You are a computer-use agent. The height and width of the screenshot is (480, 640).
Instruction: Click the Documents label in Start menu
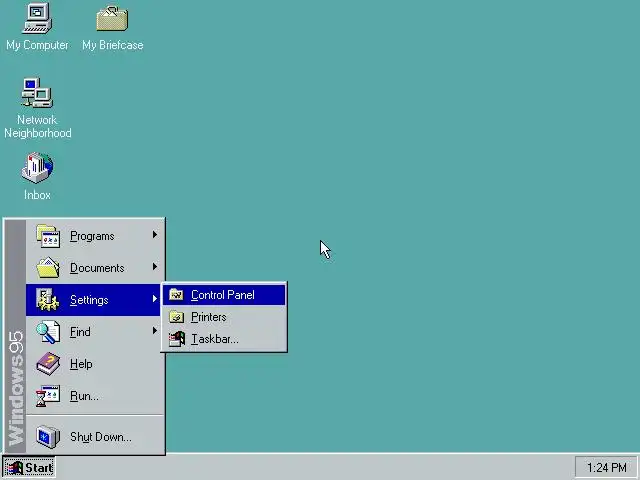tap(97, 268)
